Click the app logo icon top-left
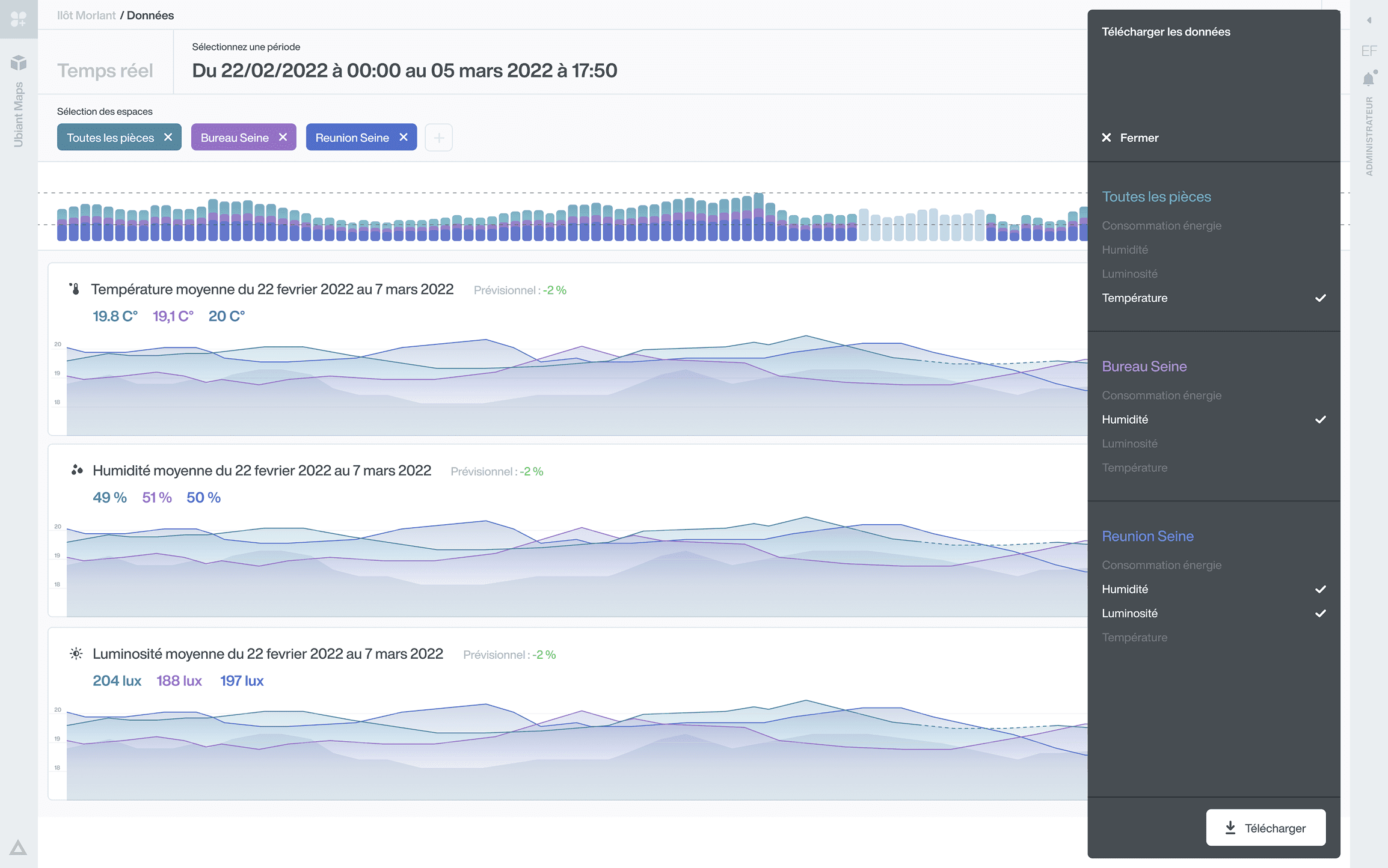 pos(19,19)
